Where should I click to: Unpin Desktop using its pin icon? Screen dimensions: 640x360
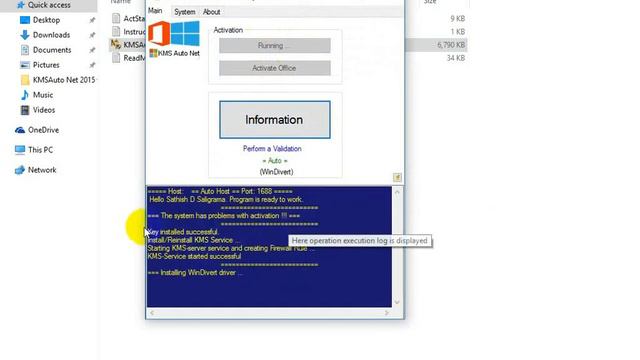pyautogui.click(x=92, y=20)
